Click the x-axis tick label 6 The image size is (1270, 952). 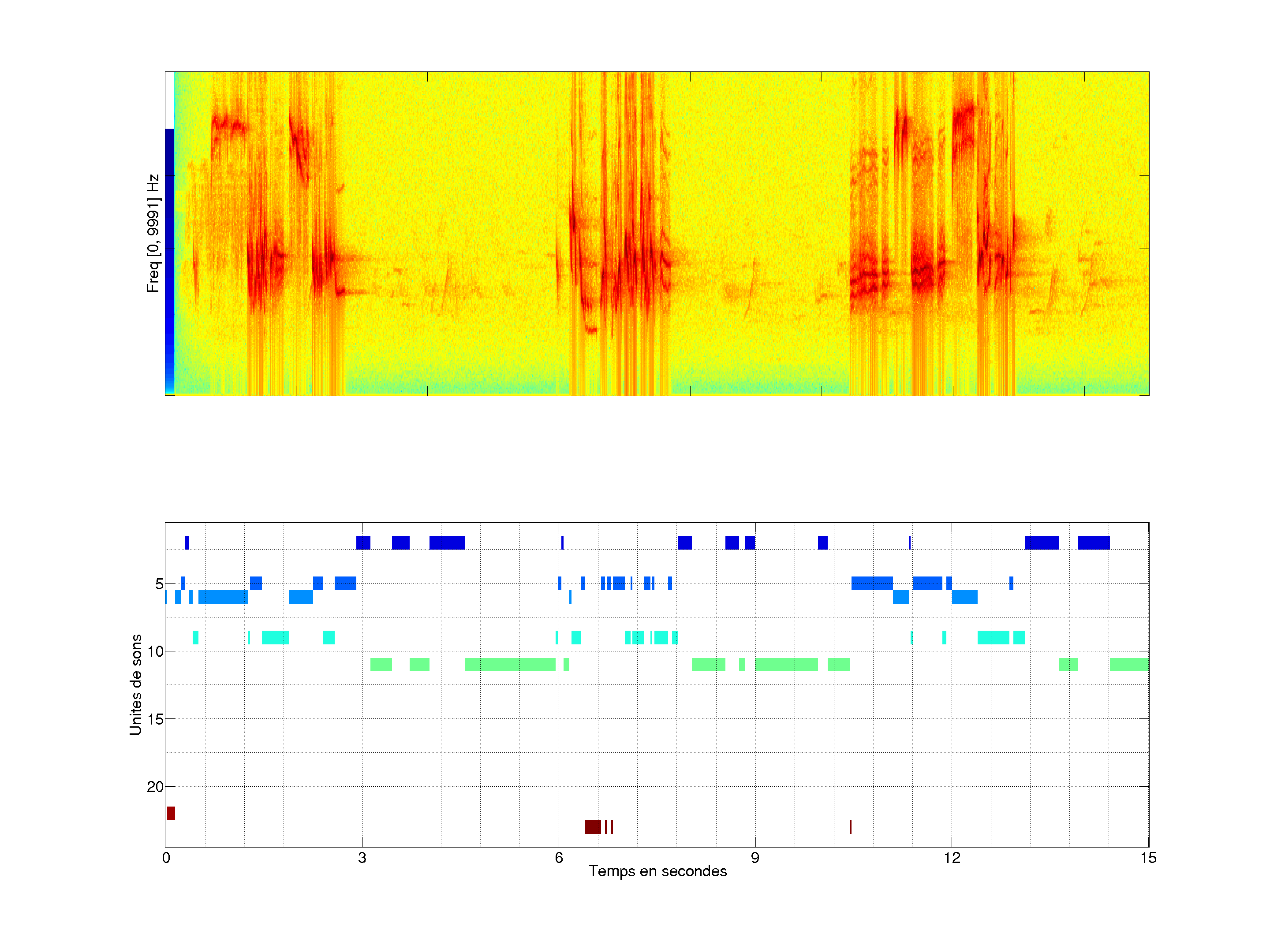pos(559,858)
